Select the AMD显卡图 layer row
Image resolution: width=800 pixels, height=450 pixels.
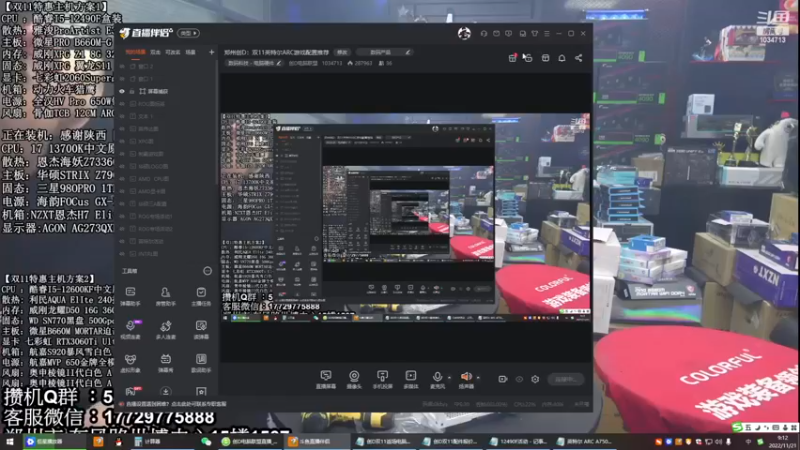(x=166, y=191)
